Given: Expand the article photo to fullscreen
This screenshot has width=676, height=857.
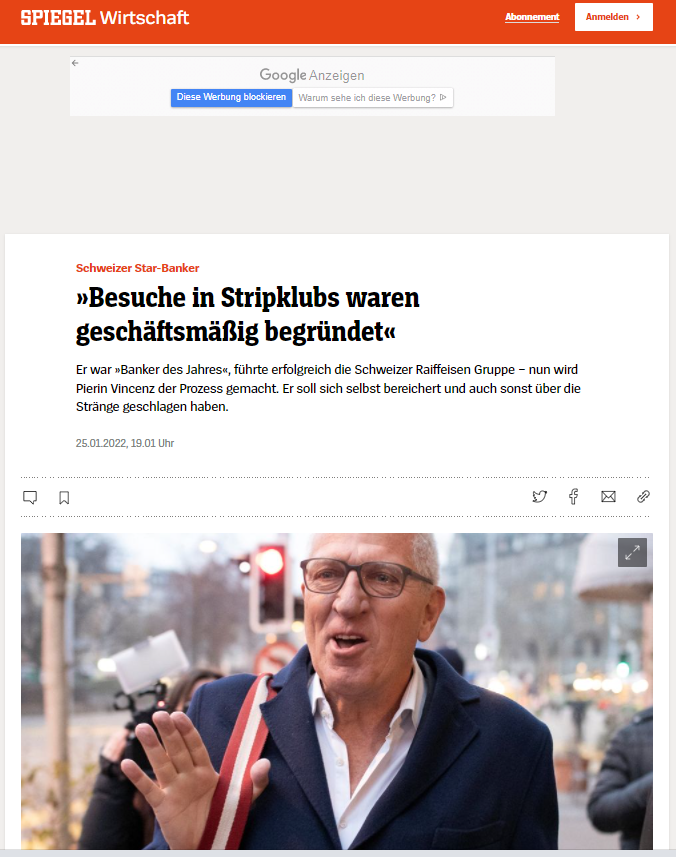Looking at the screenshot, I should click(632, 553).
